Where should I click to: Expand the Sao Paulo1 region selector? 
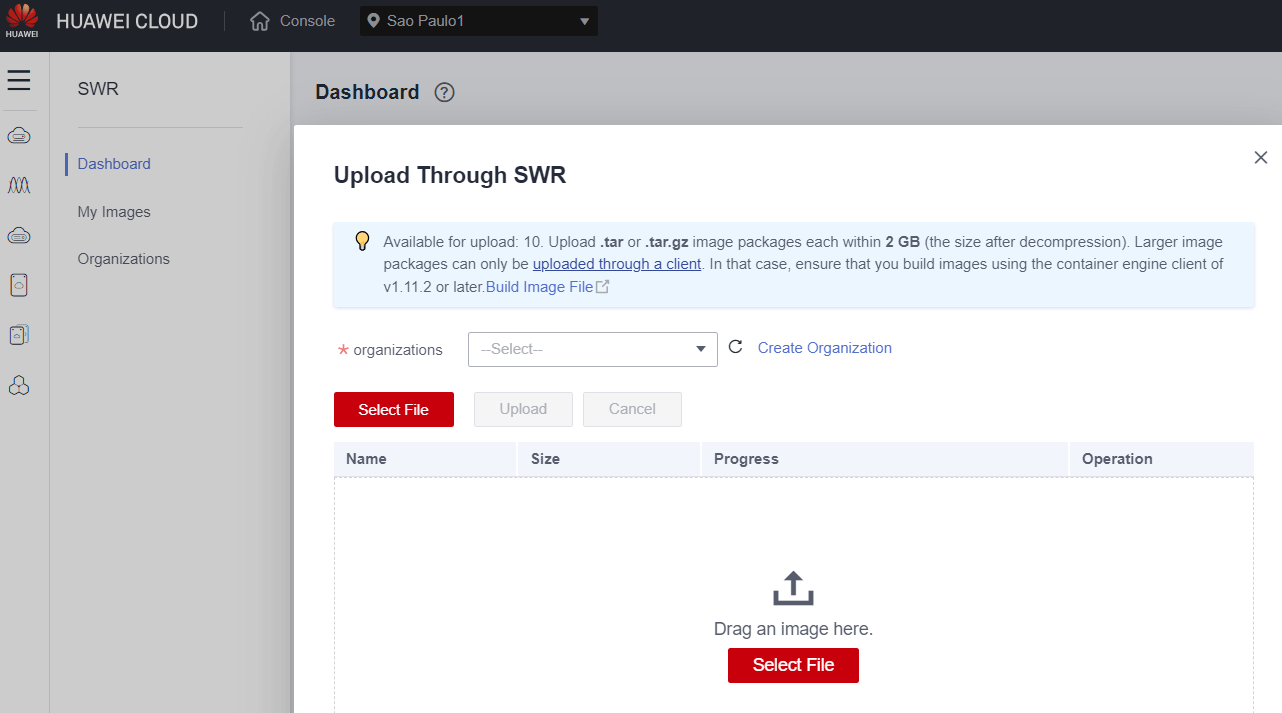pos(477,20)
